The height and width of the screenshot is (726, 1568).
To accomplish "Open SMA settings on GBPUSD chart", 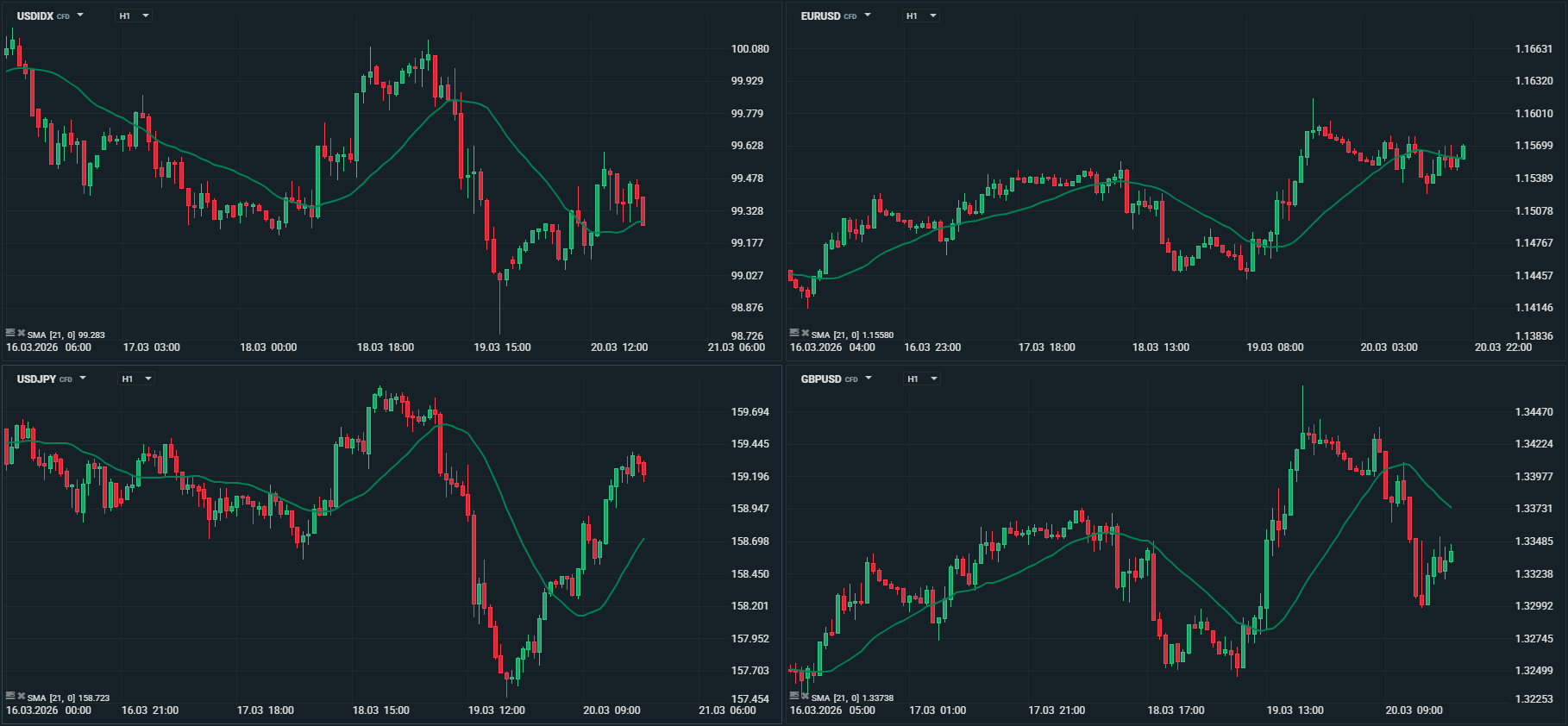I will [794, 696].
